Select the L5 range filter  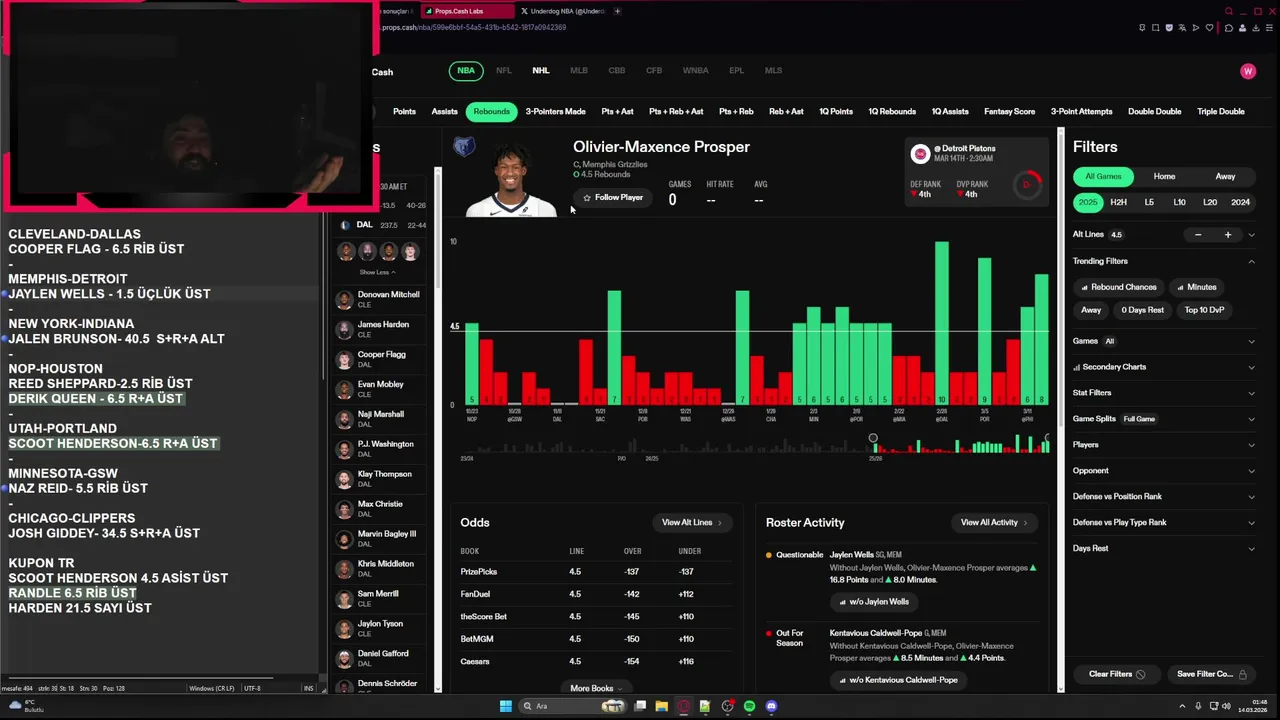click(x=1149, y=202)
